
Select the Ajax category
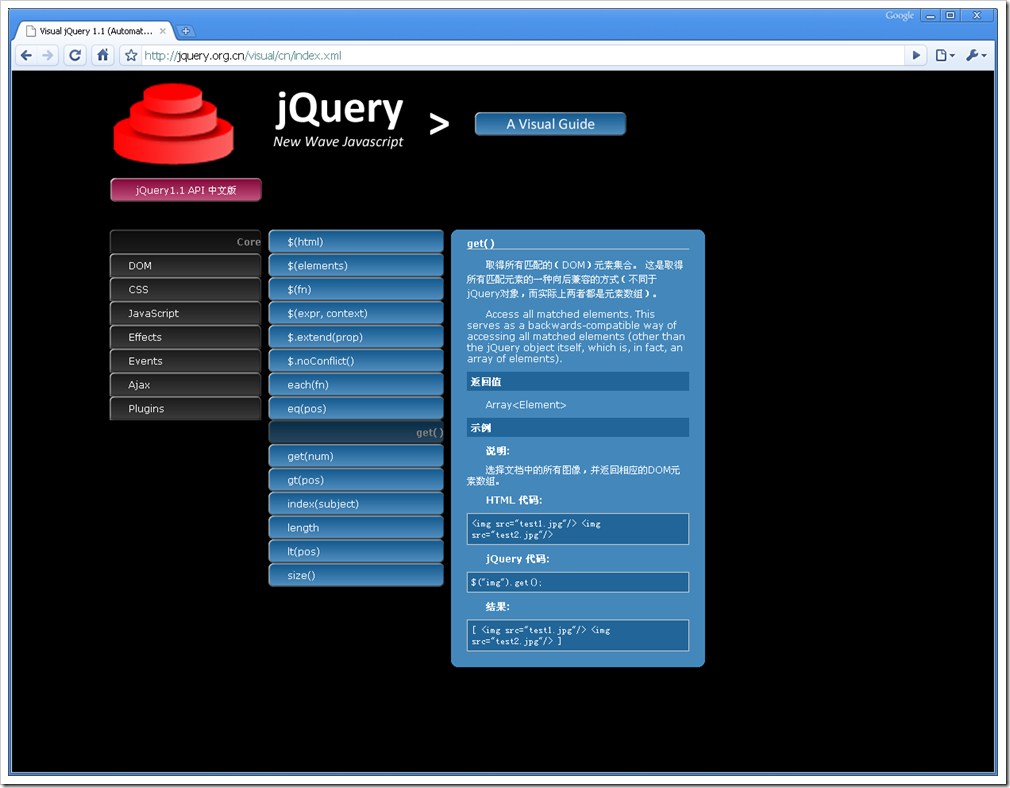pyautogui.click(x=186, y=385)
